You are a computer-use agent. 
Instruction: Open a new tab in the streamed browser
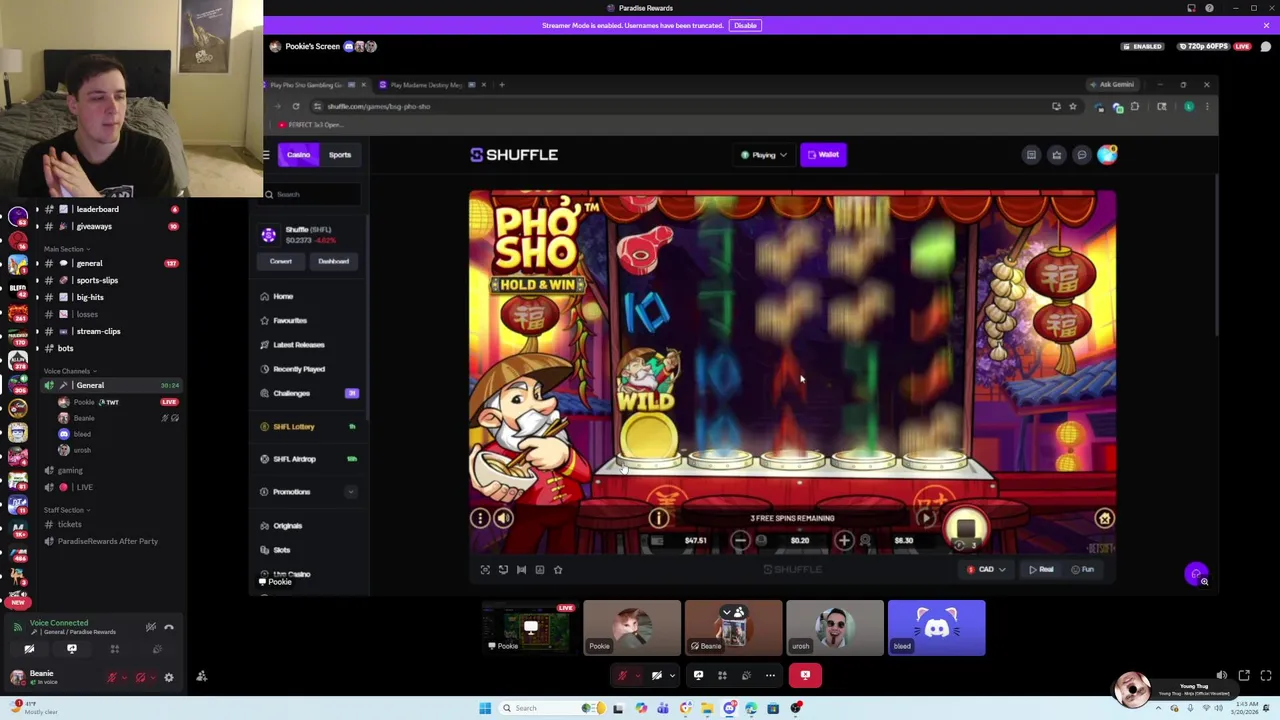point(502,85)
